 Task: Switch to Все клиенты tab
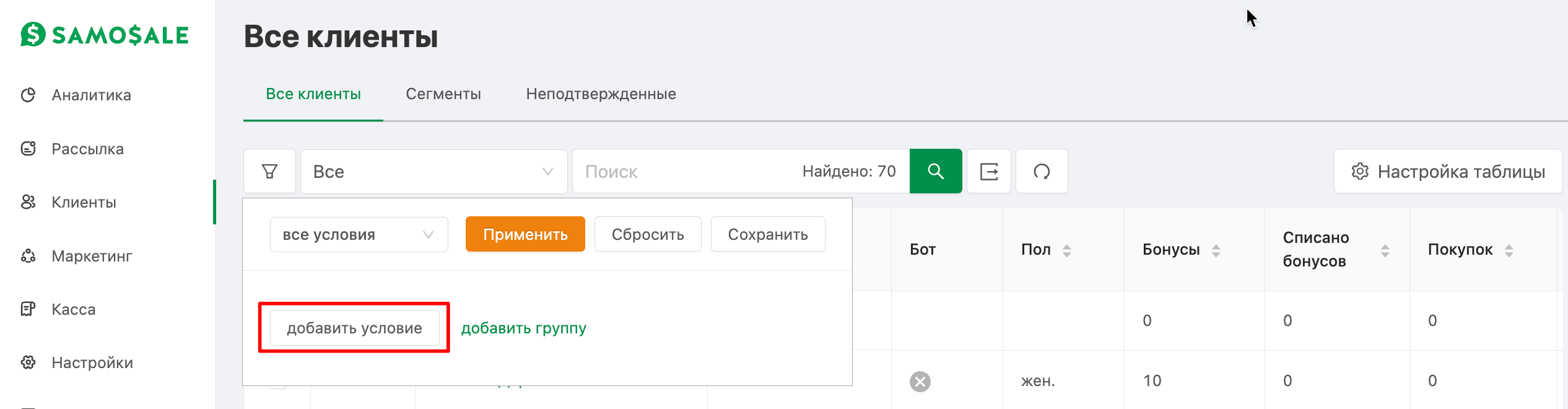click(313, 94)
